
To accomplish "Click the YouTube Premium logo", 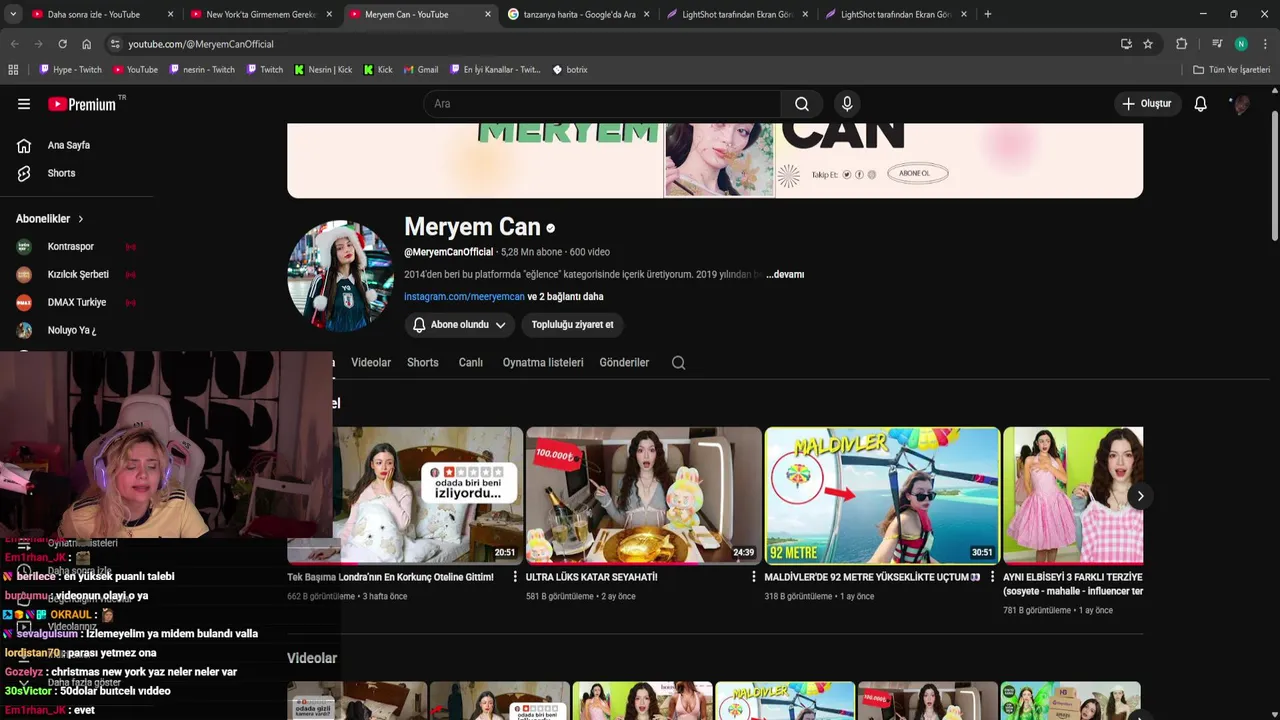I will [x=83, y=104].
